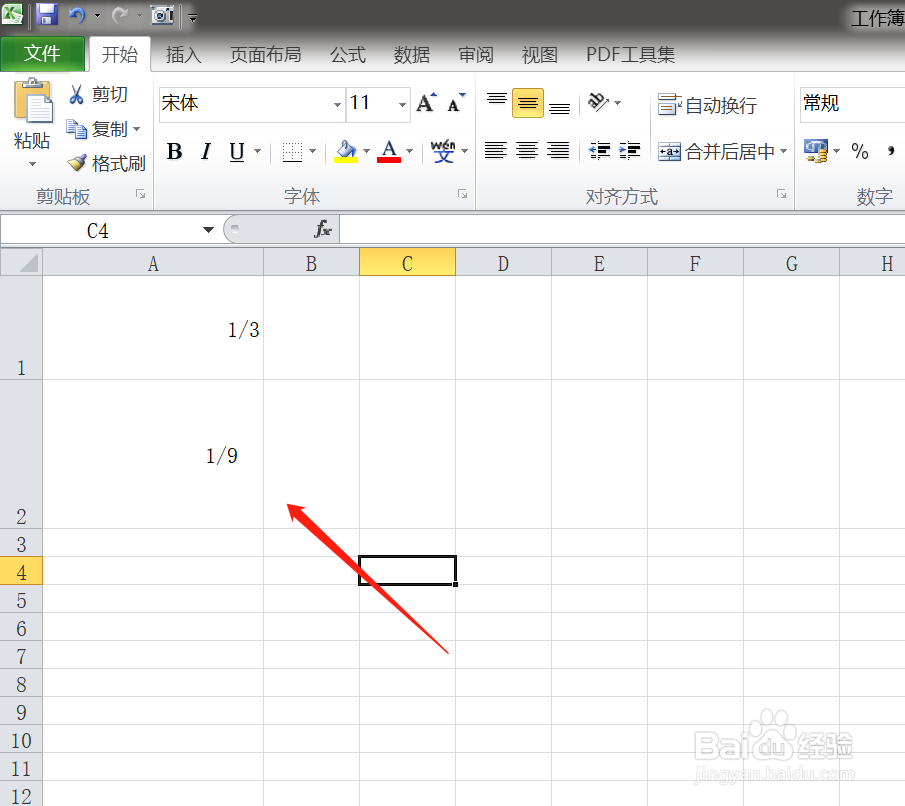Expand the fill color palette arrow
This screenshot has height=806, width=905.
click(x=367, y=151)
